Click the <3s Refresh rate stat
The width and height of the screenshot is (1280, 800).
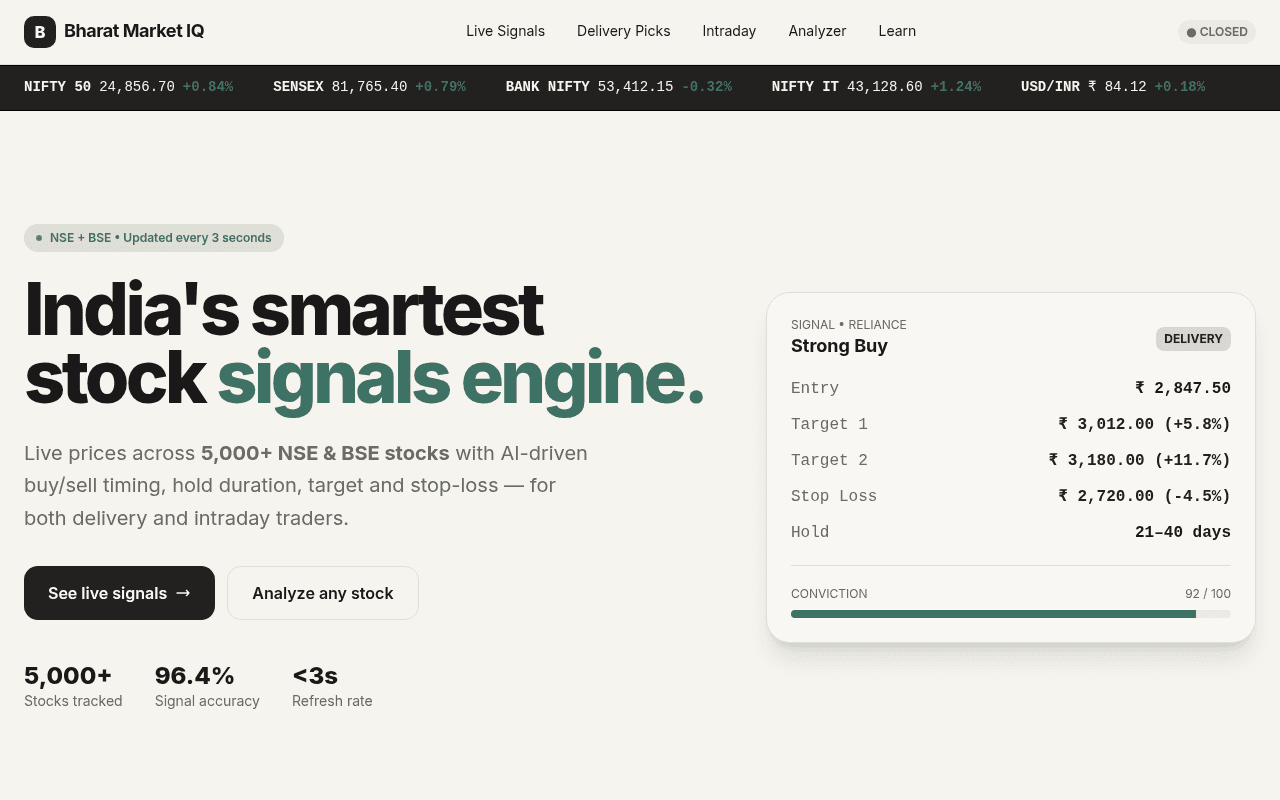pyautogui.click(x=332, y=687)
